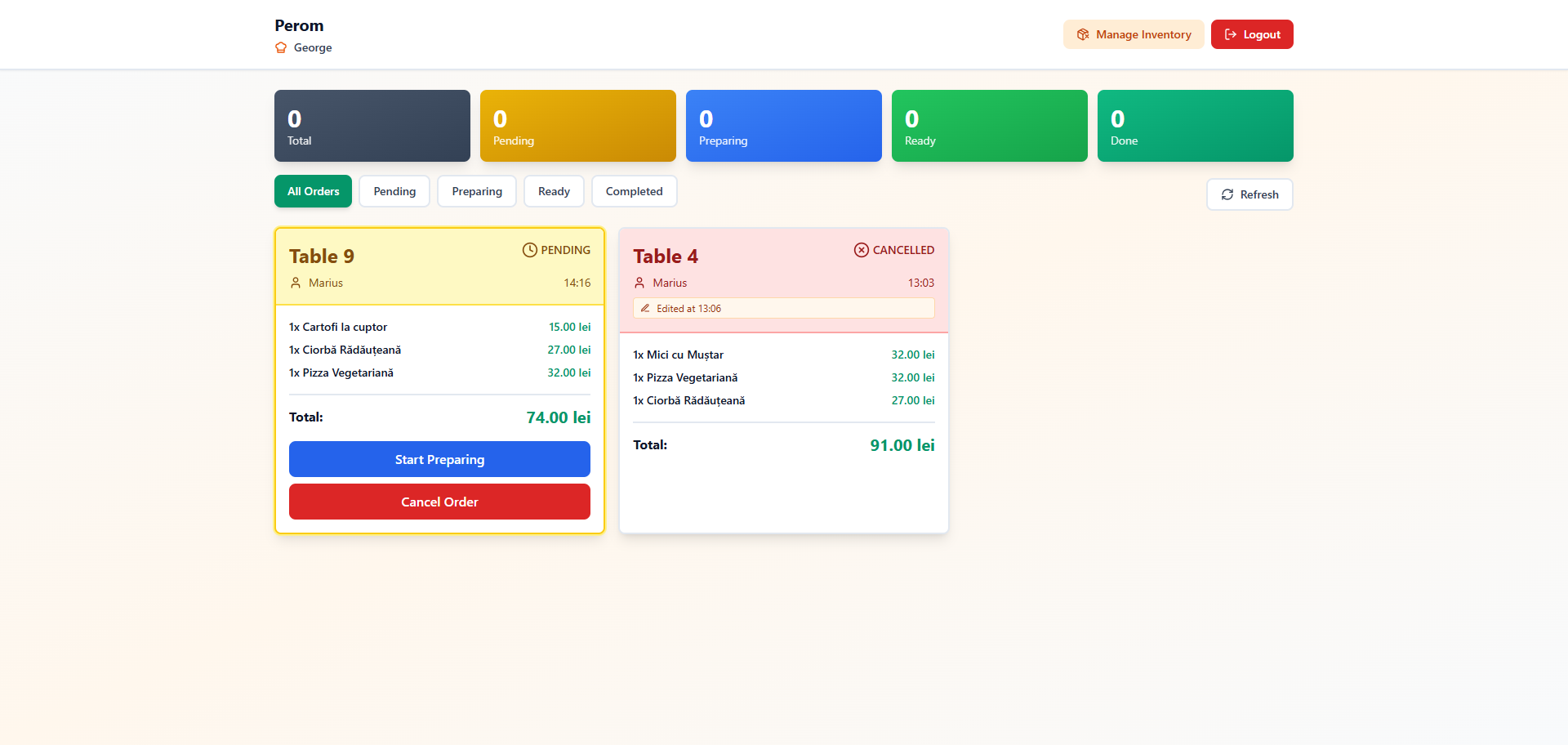The height and width of the screenshot is (745, 1568).
Task: Click the Table 4 heading
Action: pos(666,257)
